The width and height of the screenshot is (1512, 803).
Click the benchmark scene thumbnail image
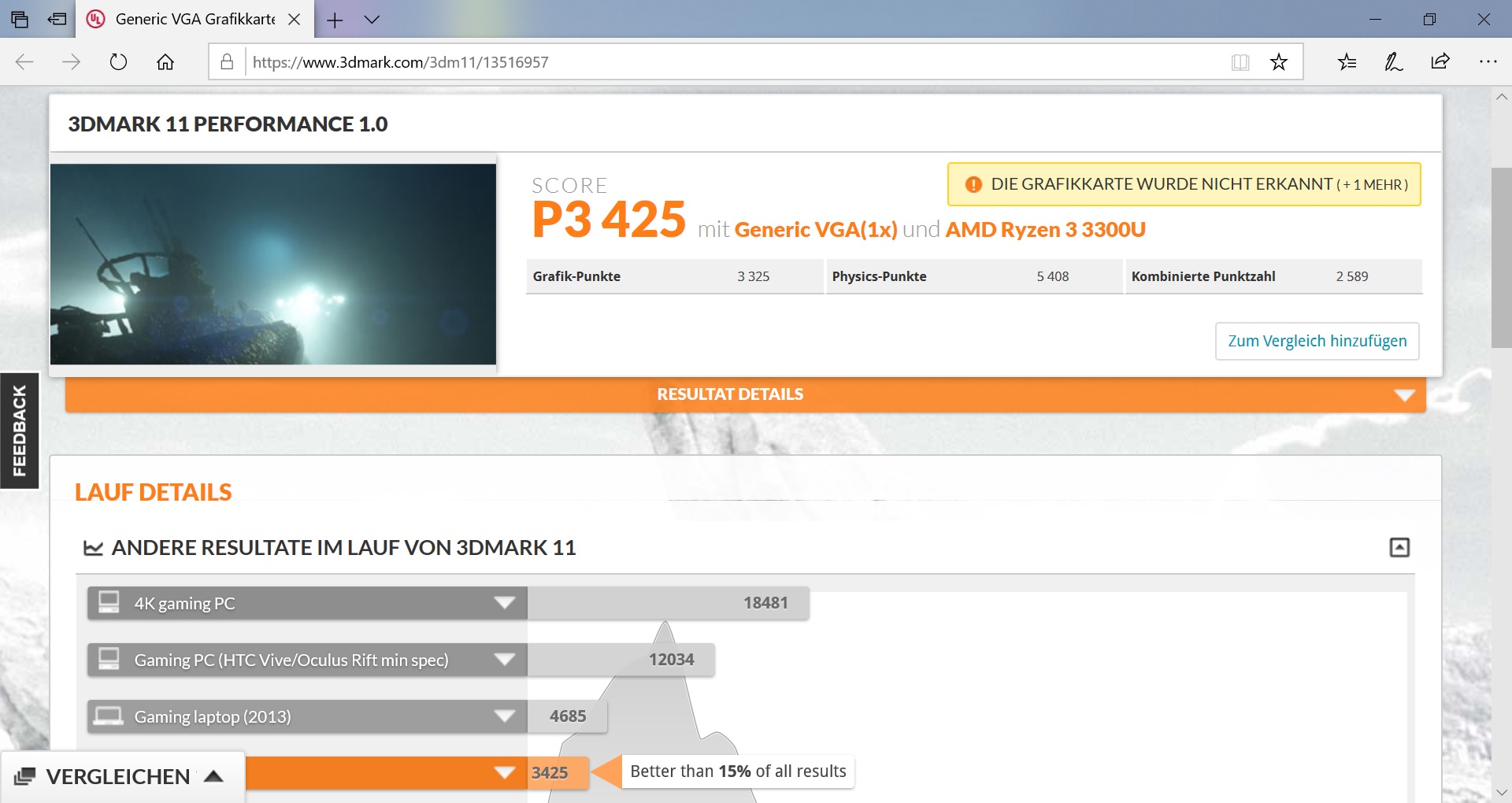[273, 264]
